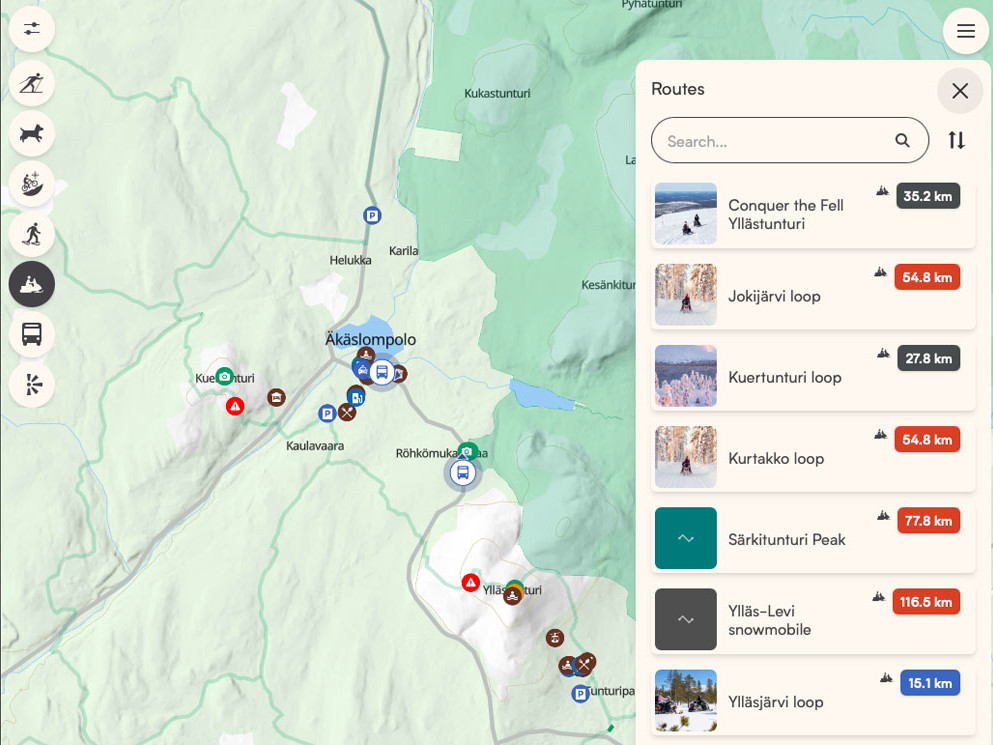Open Conquer the Fell Yllästunturi route
993x745 pixels.
pyautogui.click(x=813, y=215)
